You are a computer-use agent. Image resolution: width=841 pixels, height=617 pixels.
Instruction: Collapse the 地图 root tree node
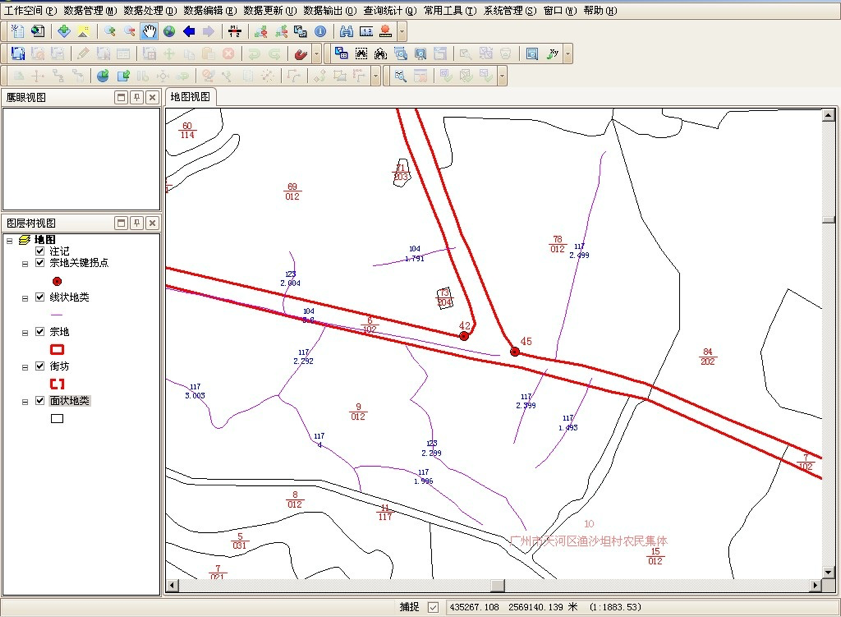pos(10,240)
